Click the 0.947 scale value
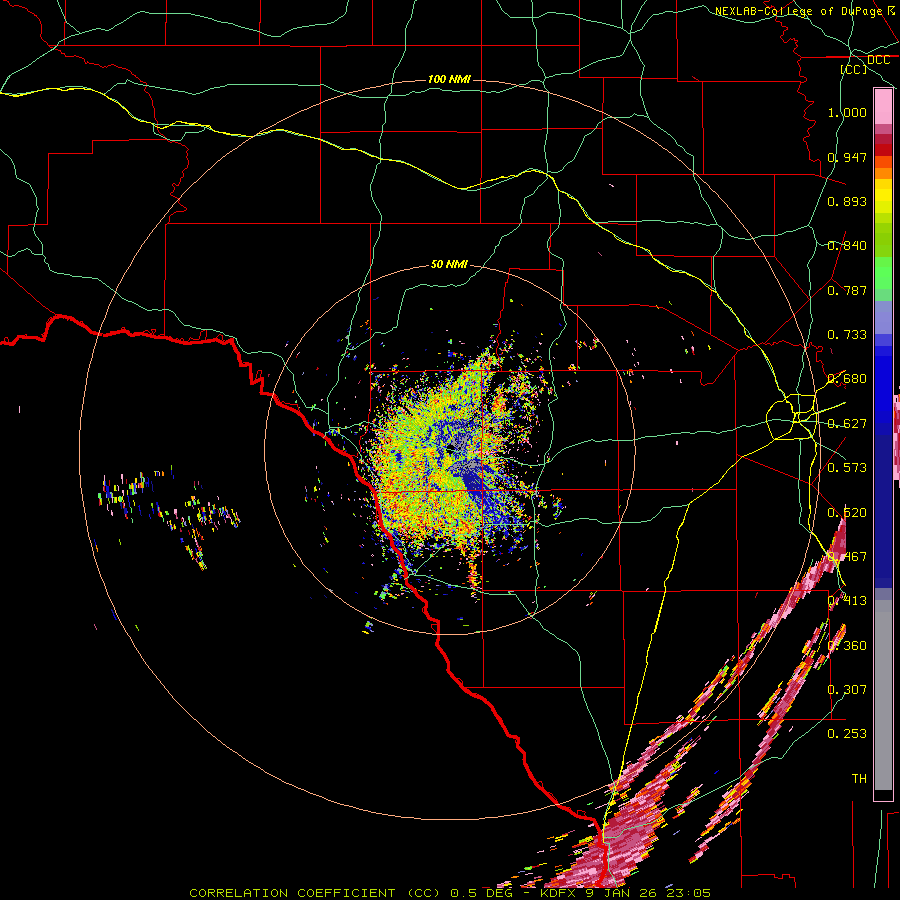Viewport: 900px width, 900px height. 847,157
